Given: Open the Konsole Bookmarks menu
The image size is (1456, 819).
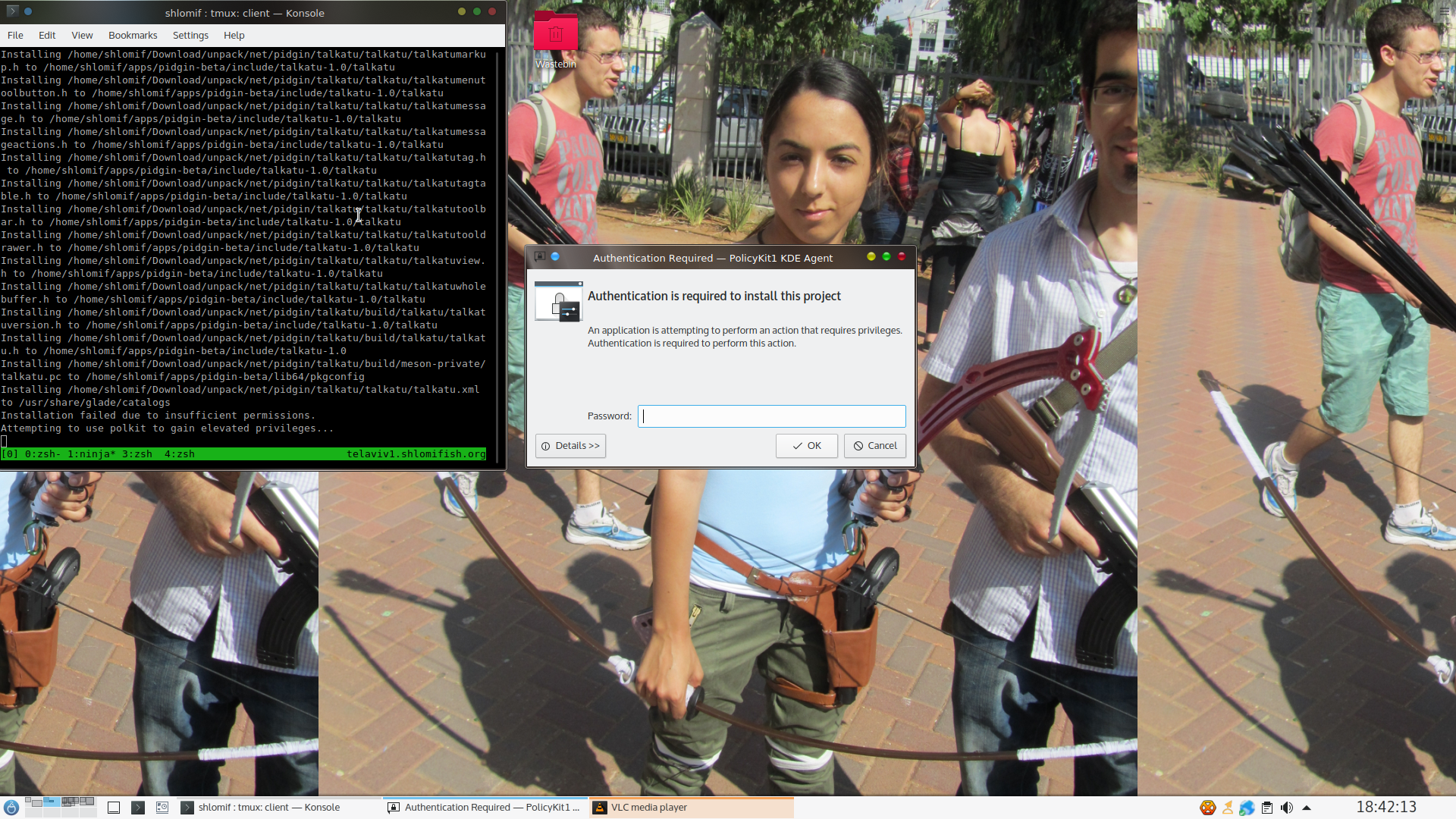Looking at the screenshot, I should tap(133, 36).
